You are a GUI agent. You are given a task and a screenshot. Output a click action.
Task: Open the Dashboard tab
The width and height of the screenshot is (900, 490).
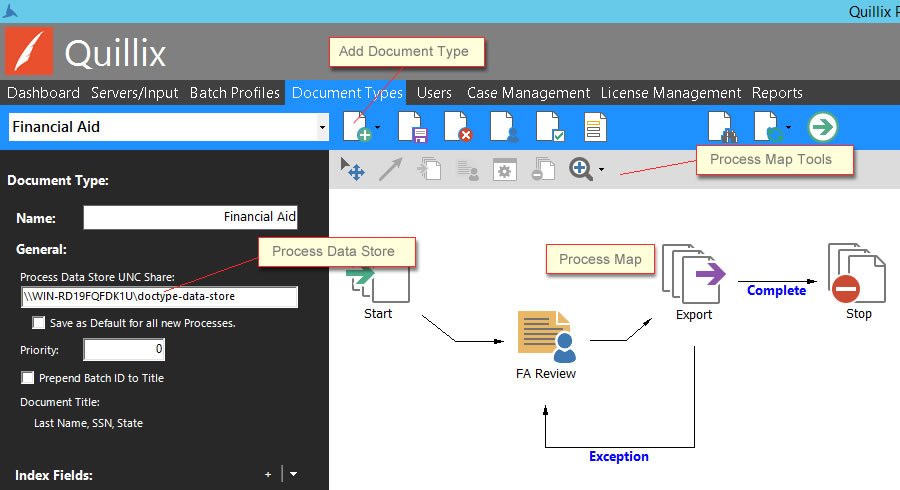click(43, 93)
